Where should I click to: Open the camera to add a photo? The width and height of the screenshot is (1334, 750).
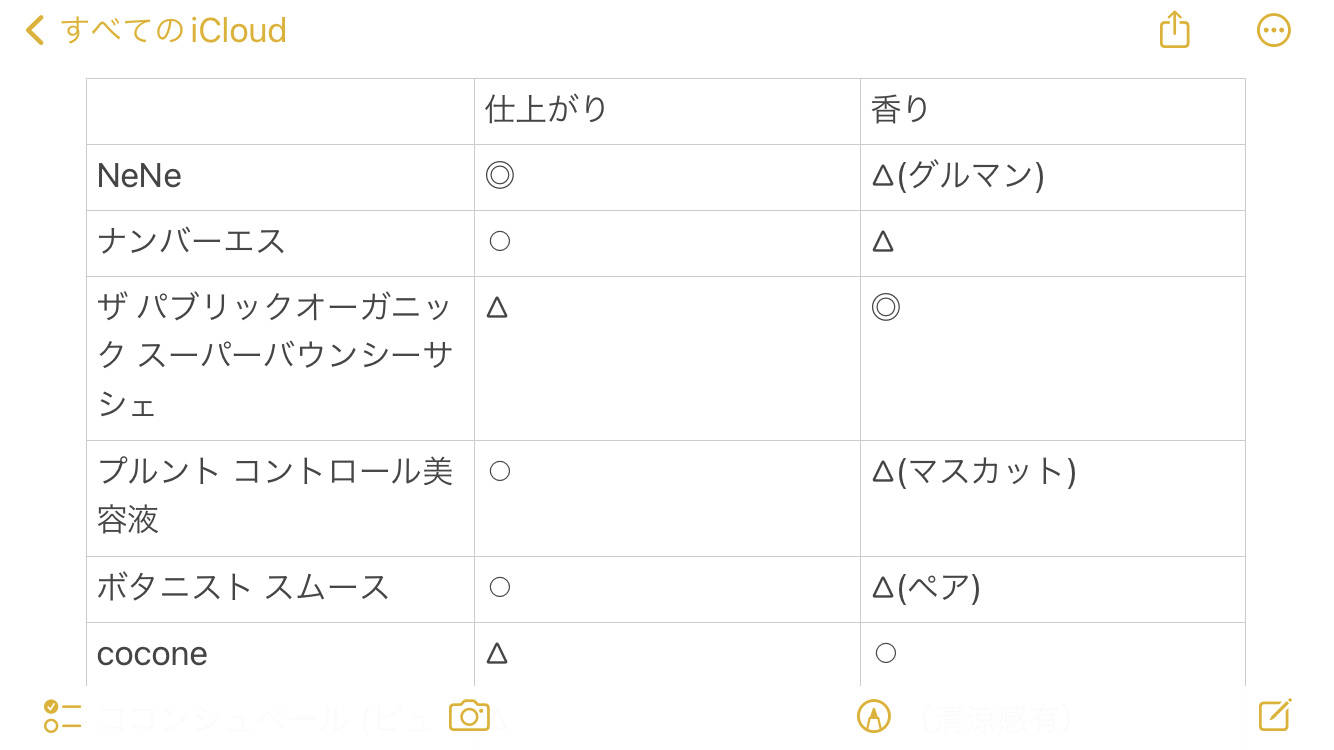coord(469,716)
